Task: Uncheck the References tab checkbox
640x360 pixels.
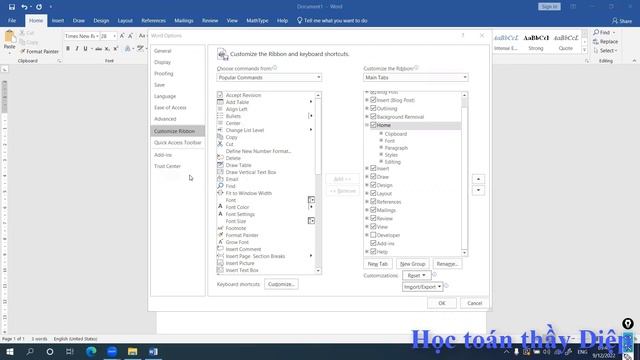Action: pyautogui.click(x=373, y=202)
